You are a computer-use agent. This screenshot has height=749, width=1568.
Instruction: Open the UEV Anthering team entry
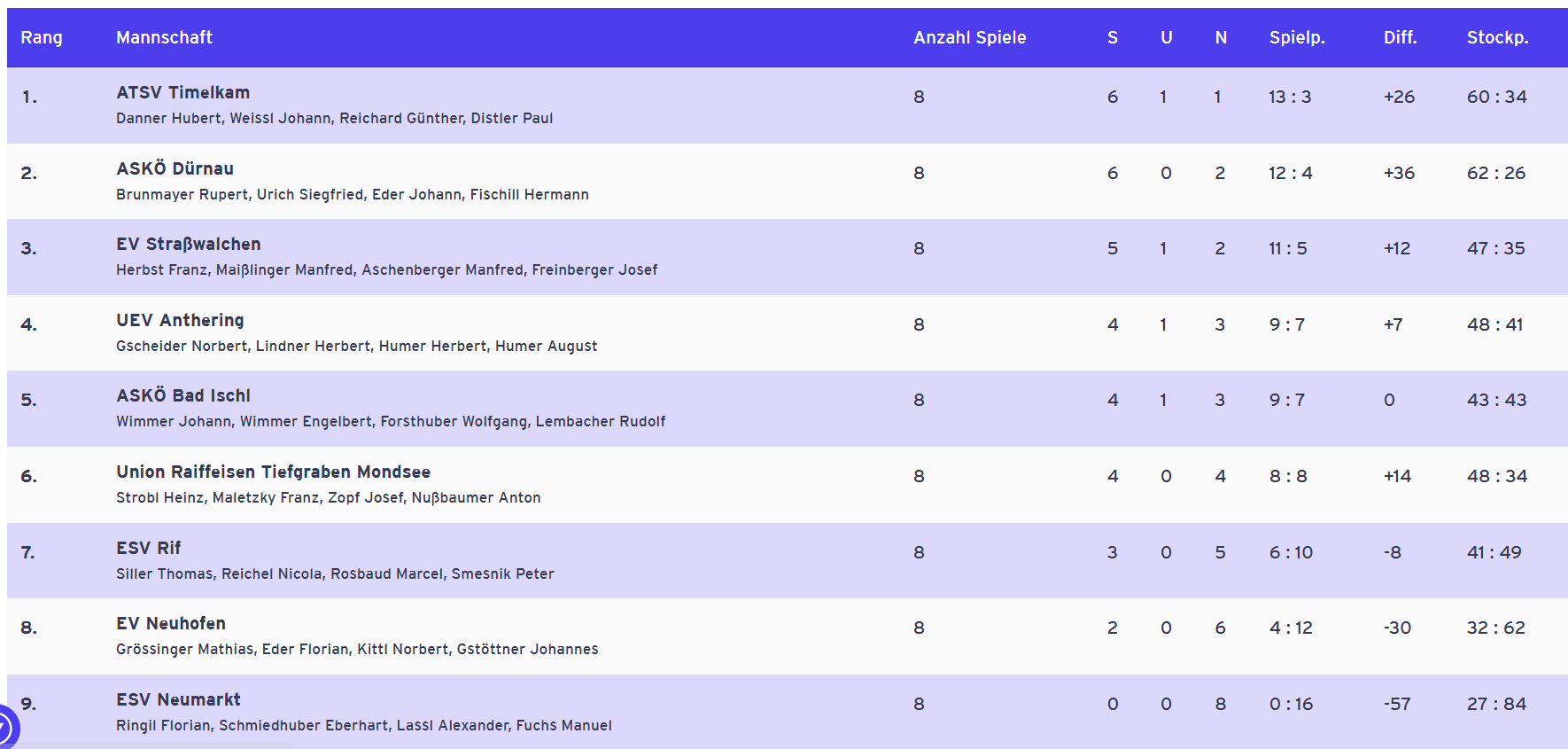coord(180,320)
